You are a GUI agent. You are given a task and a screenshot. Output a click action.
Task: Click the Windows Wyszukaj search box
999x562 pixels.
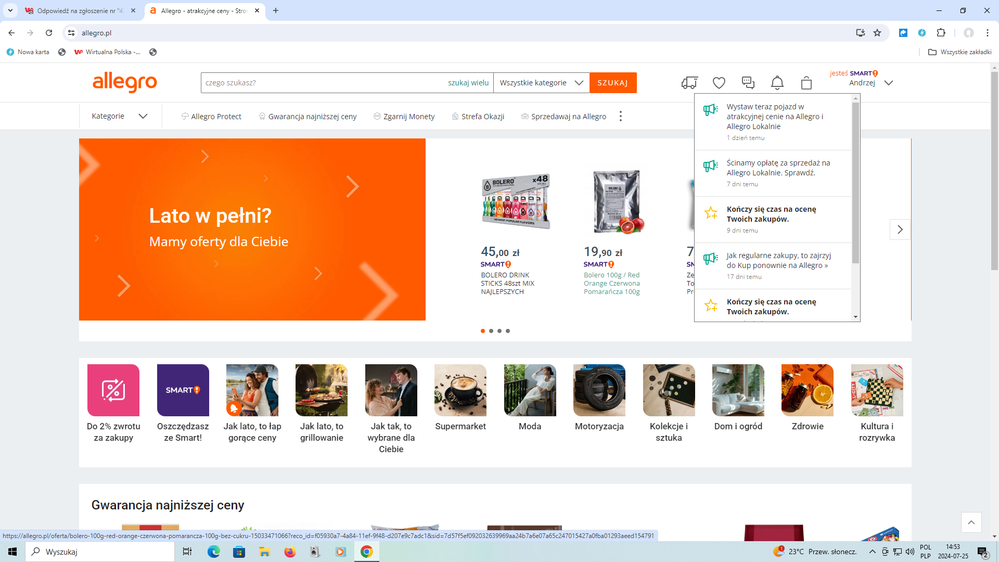[x=100, y=551]
